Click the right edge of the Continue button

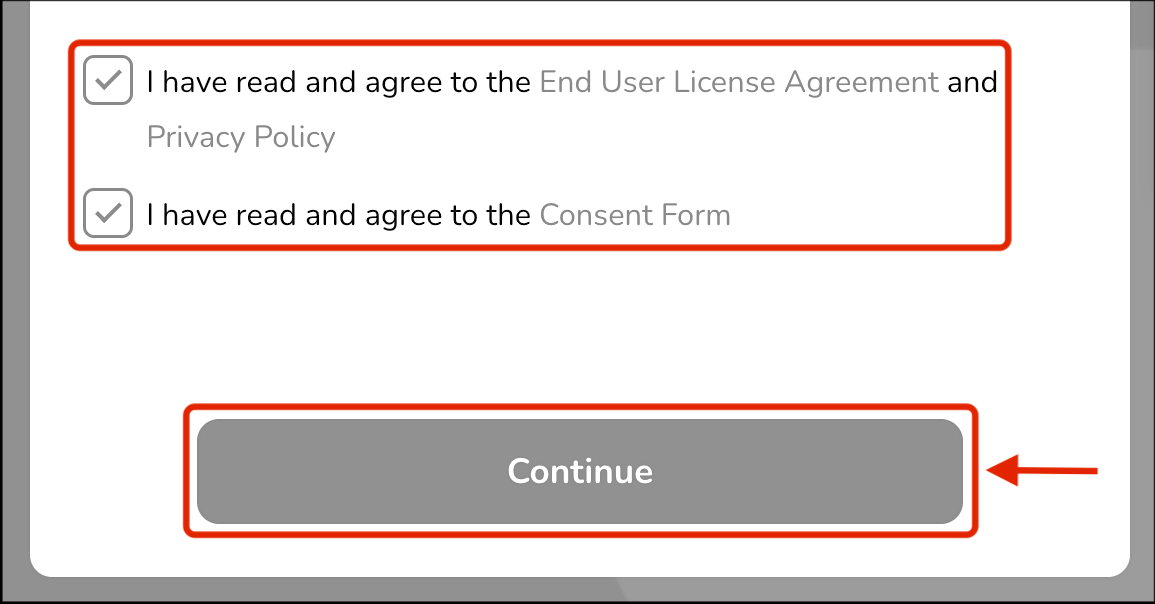pos(948,471)
